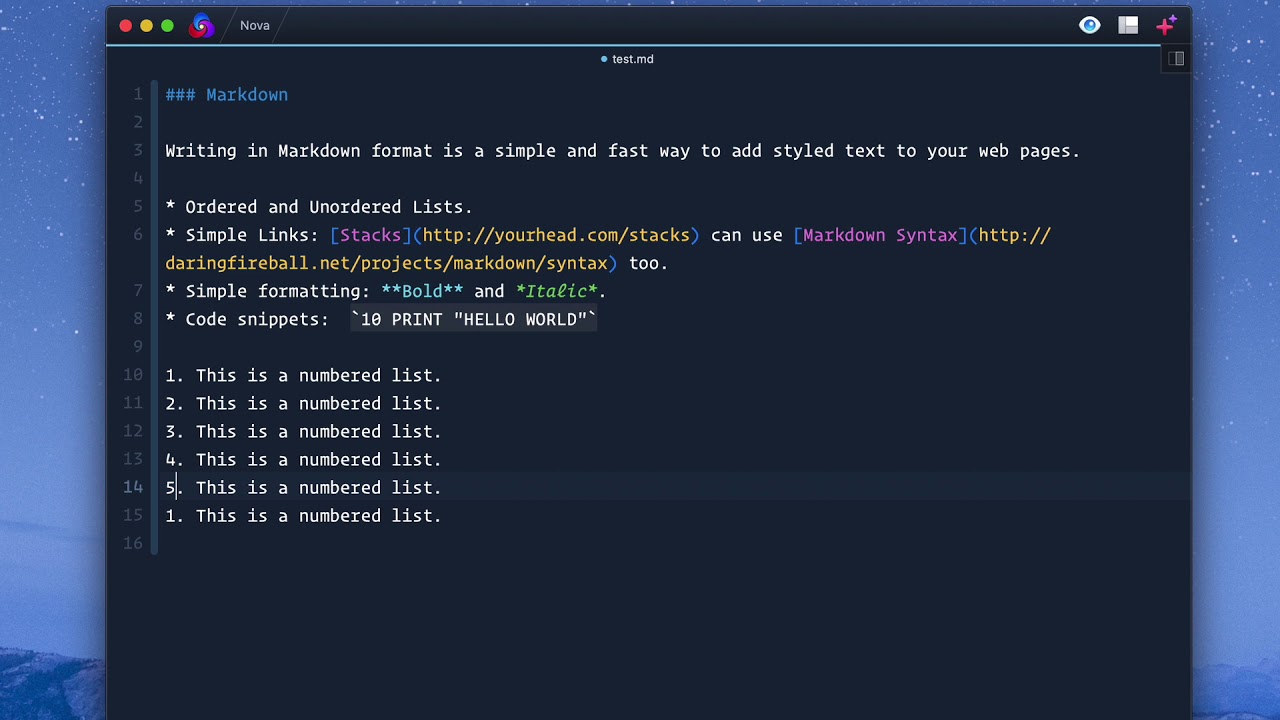Click the last line "1. This is a numbered list."
The image size is (1280, 720).
(x=303, y=515)
